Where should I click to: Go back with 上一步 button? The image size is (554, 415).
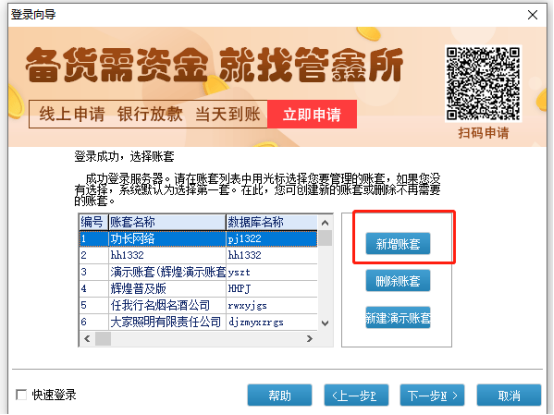click(356, 395)
